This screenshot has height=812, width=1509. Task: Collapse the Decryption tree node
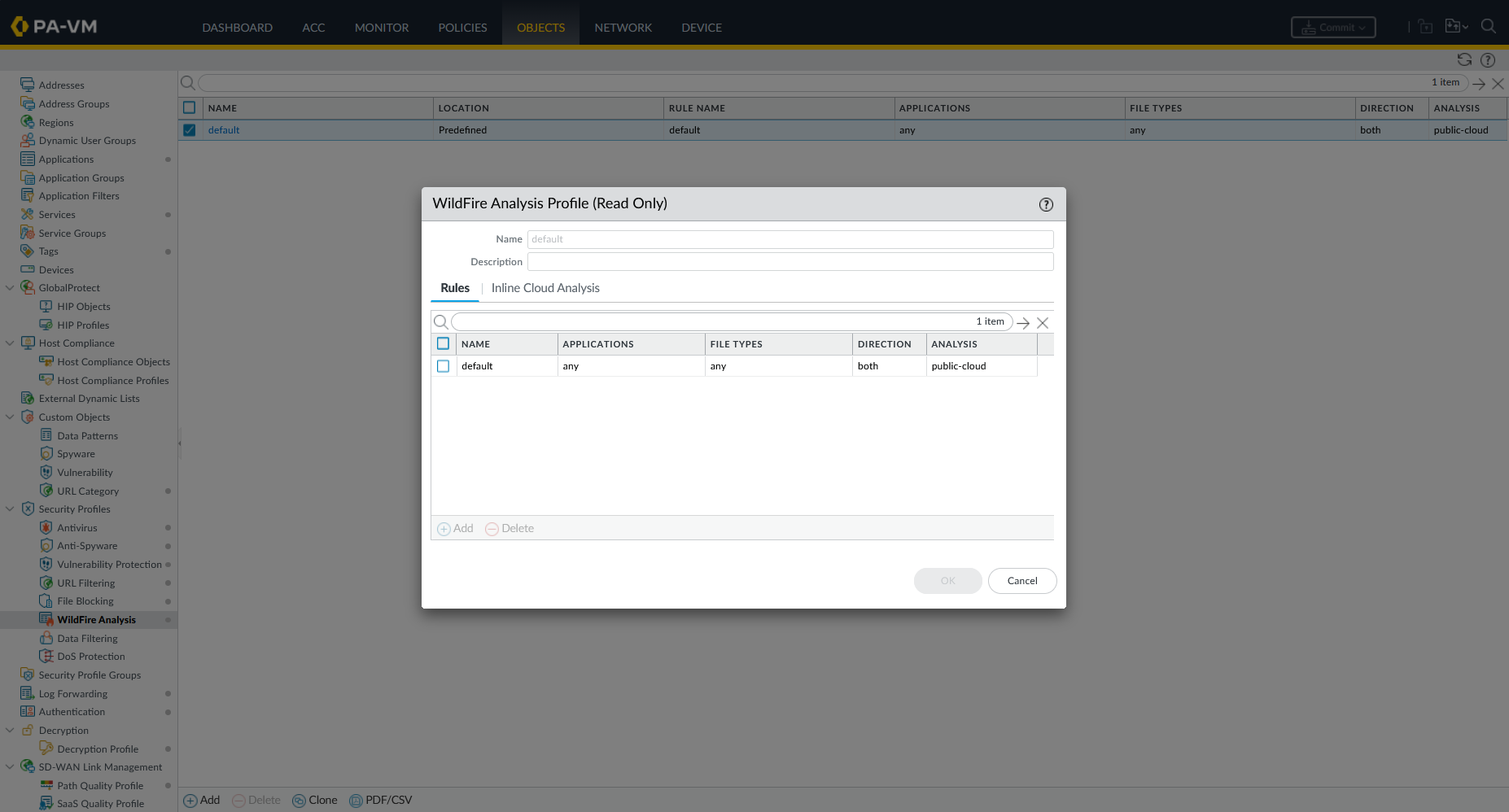click(x=10, y=730)
